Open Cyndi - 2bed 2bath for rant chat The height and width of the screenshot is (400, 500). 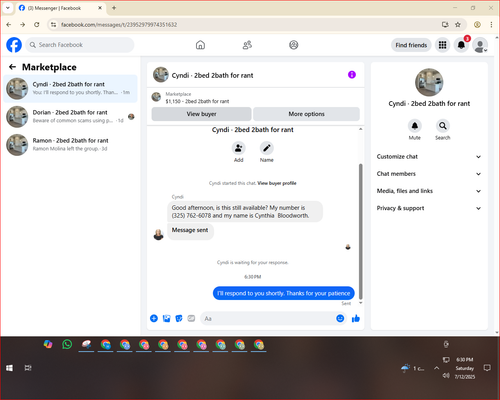click(x=70, y=89)
